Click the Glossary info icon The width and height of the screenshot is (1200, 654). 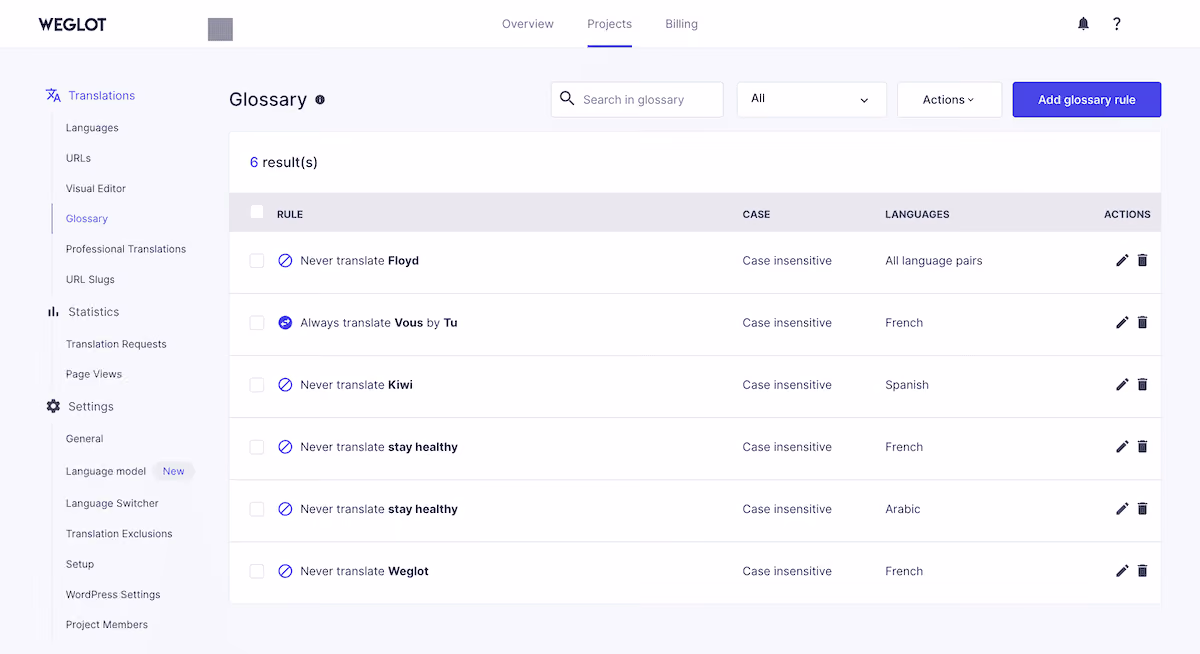tap(320, 100)
